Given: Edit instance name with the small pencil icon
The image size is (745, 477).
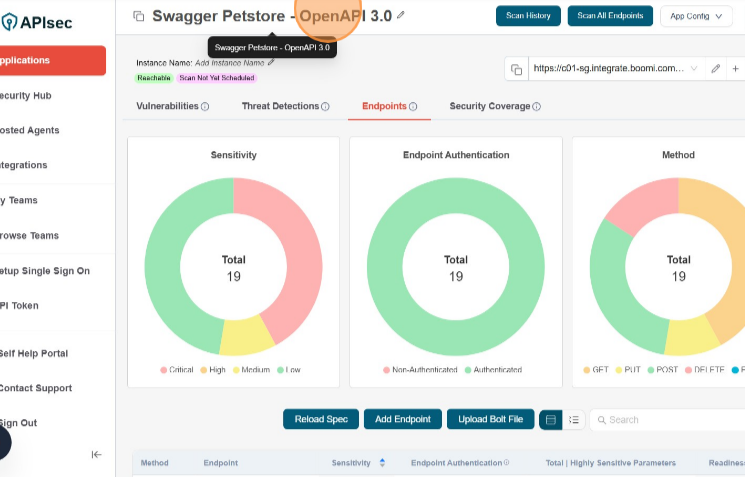Looking at the screenshot, I should (271, 63).
